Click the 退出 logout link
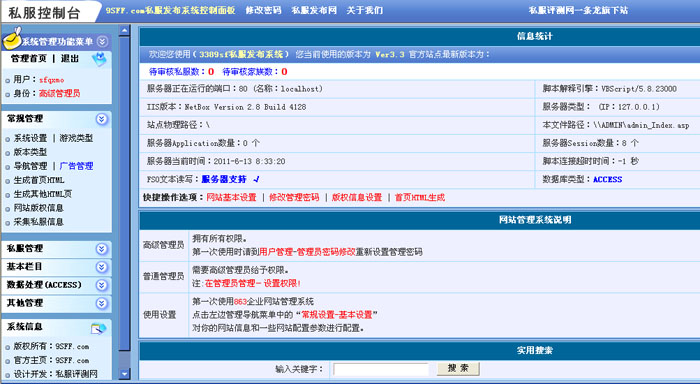Viewport: 700px width, 384px height. click(x=70, y=58)
